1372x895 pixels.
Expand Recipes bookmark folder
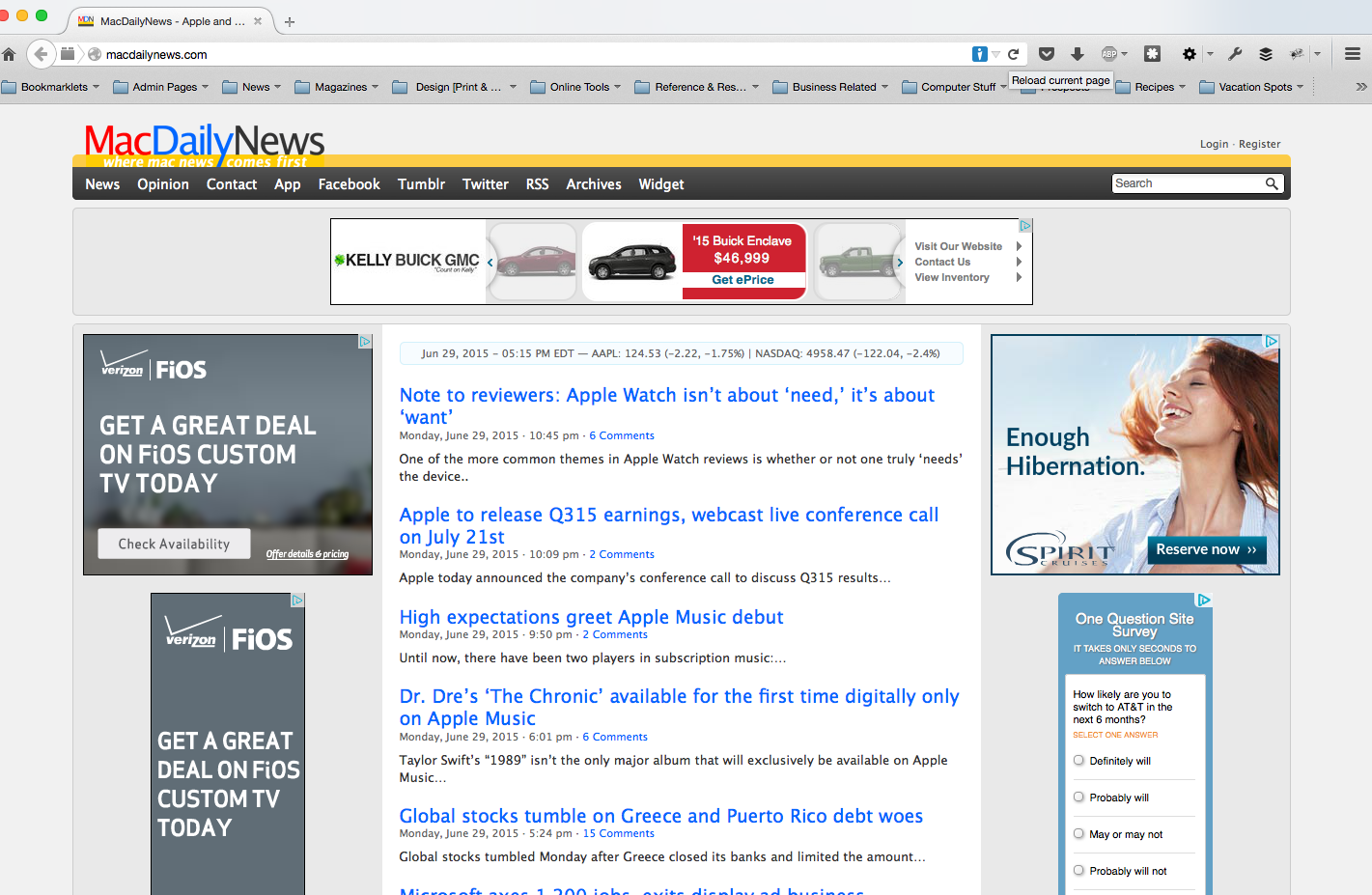click(x=1150, y=87)
